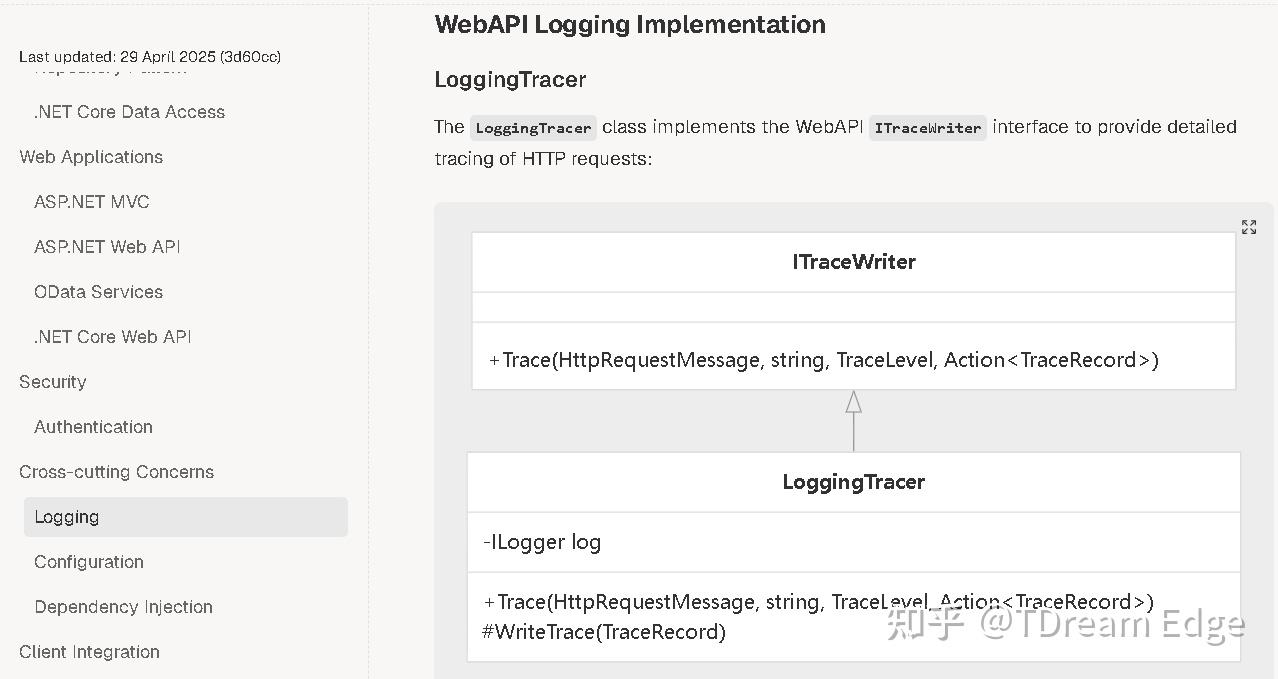Navigate to the Authentication page

(x=93, y=427)
